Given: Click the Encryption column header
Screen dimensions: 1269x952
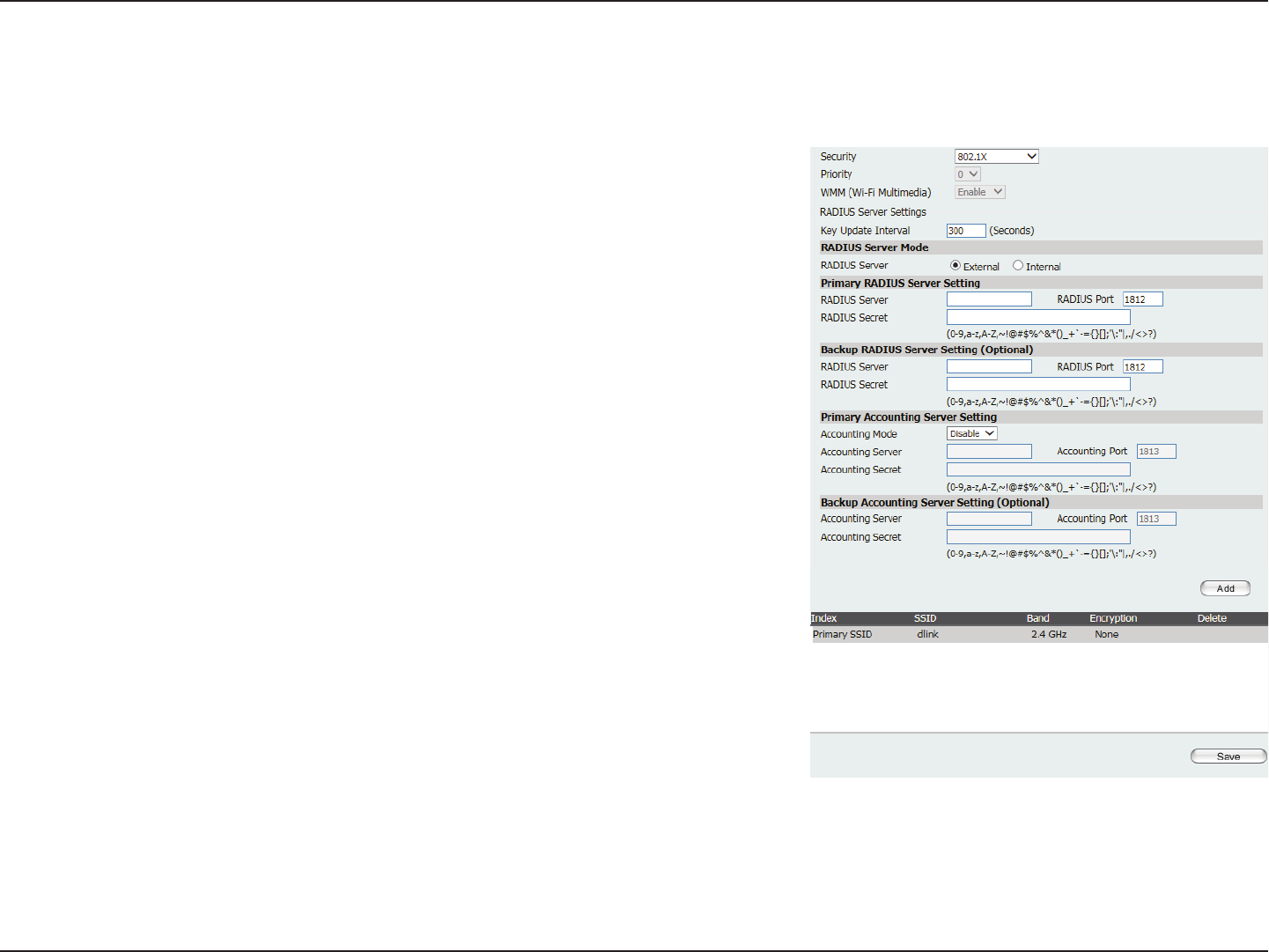Looking at the screenshot, I should coord(1113,618).
